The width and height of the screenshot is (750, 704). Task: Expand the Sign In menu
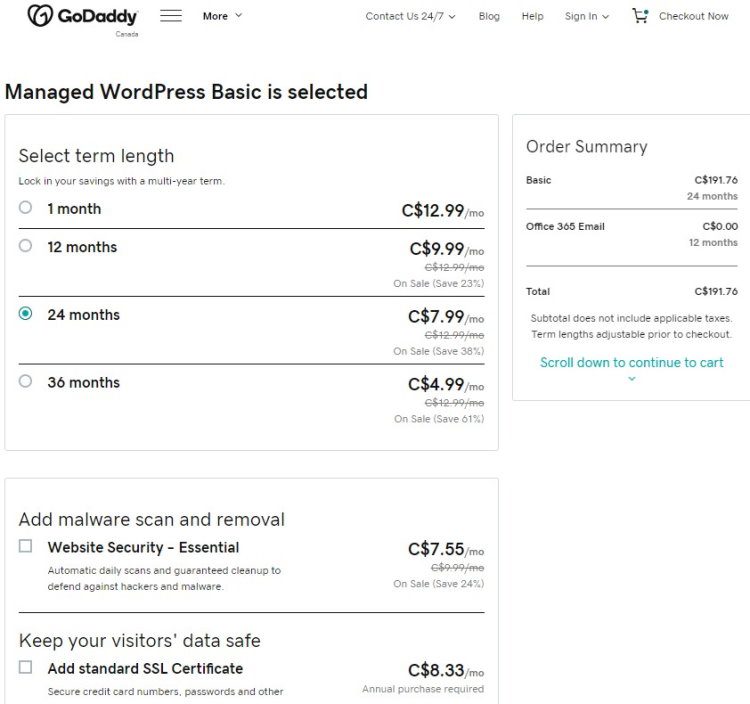pyautogui.click(x=586, y=16)
